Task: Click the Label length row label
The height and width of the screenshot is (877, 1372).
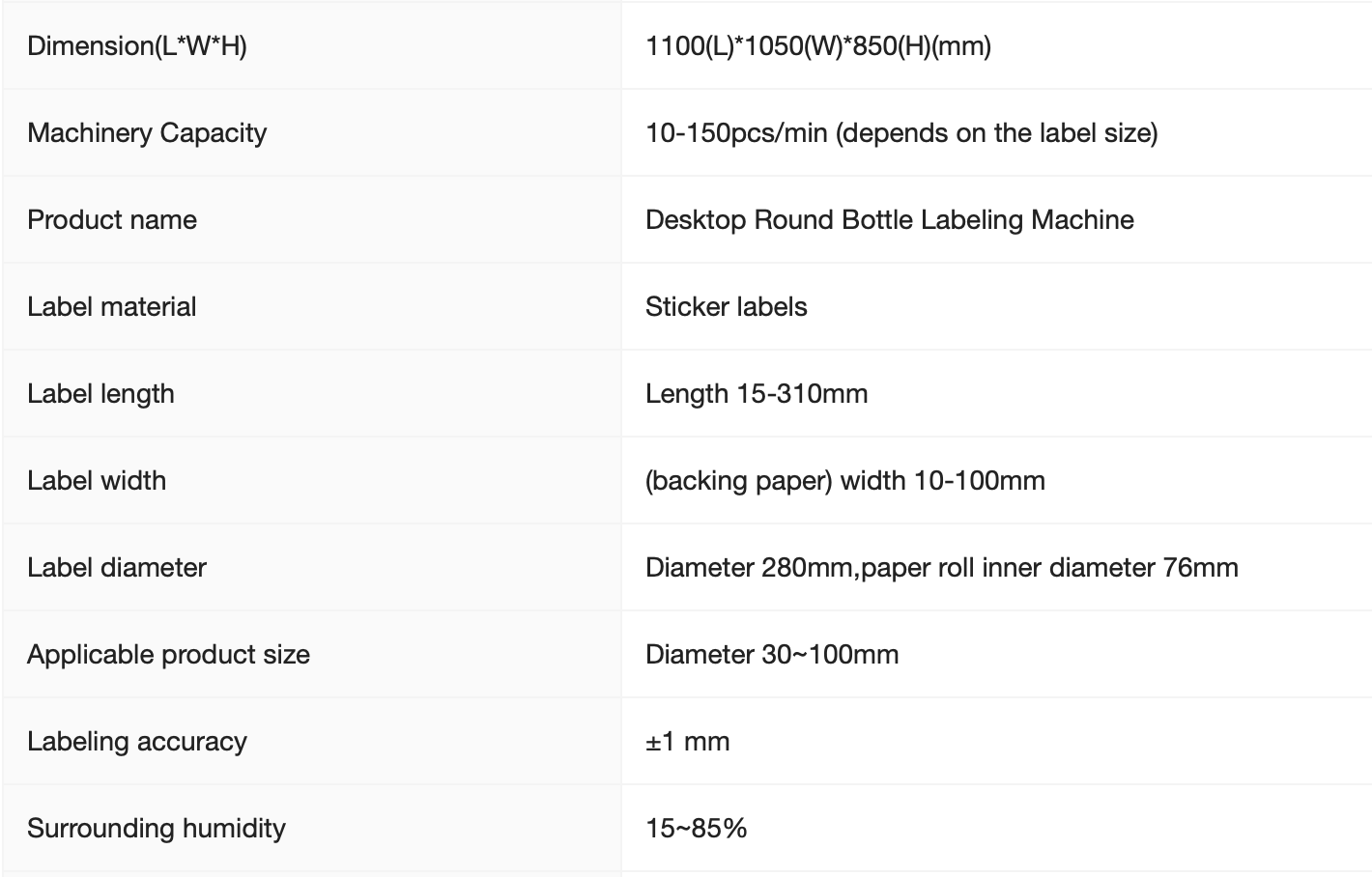Action: (100, 393)
